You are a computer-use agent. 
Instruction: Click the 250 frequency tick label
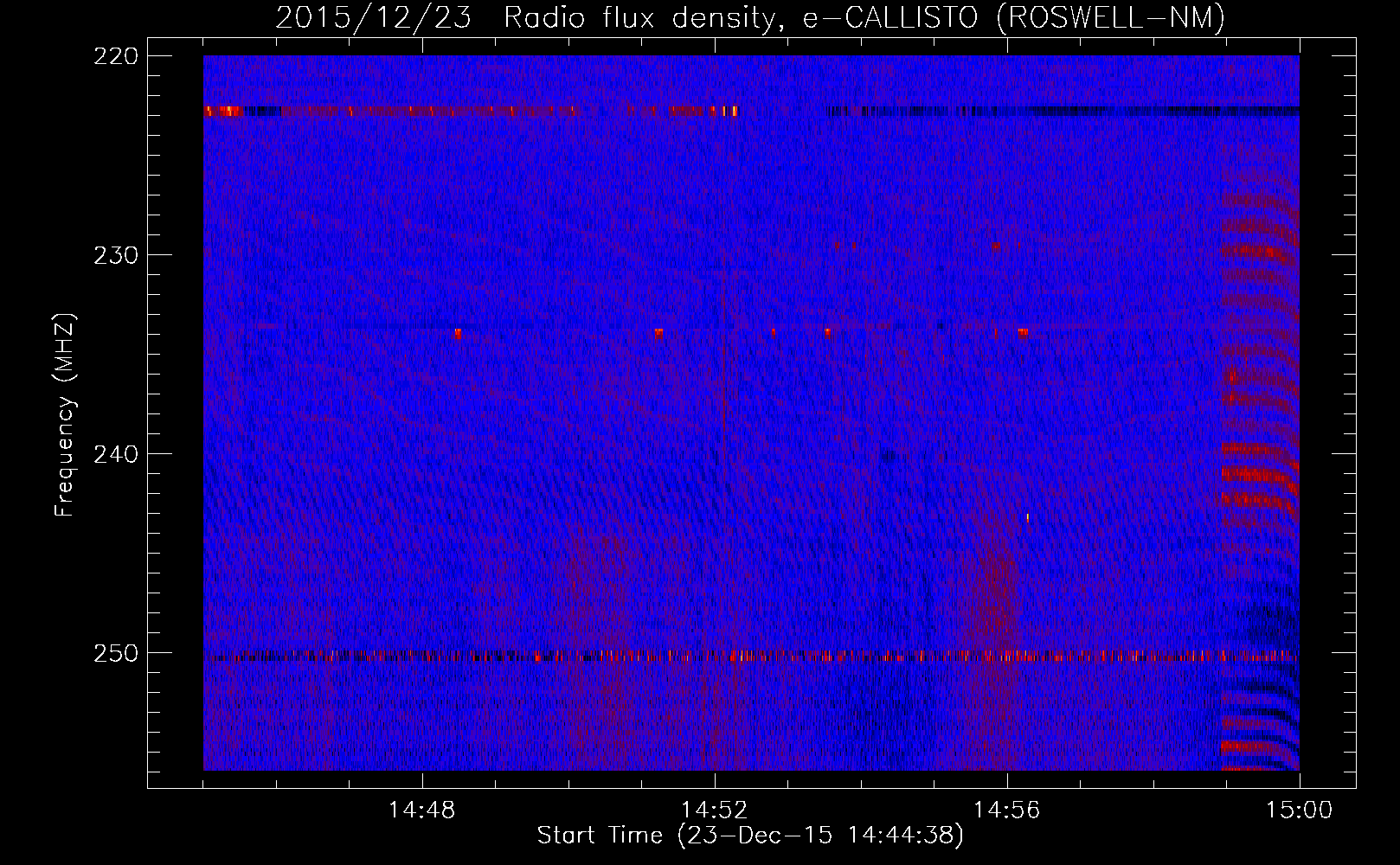pos(115,653)
